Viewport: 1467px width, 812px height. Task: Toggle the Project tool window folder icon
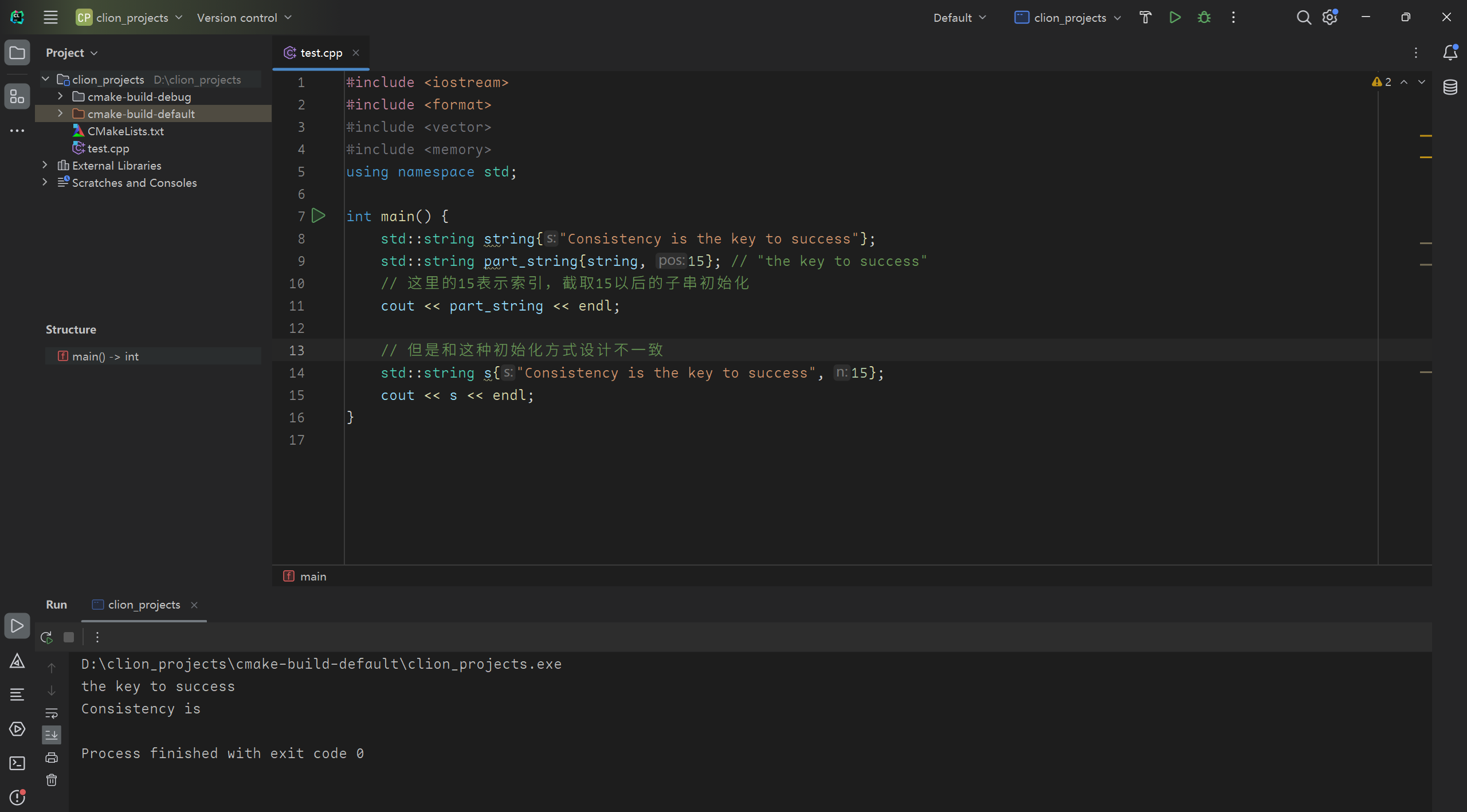pyautogui.click(x=17, y=52)
